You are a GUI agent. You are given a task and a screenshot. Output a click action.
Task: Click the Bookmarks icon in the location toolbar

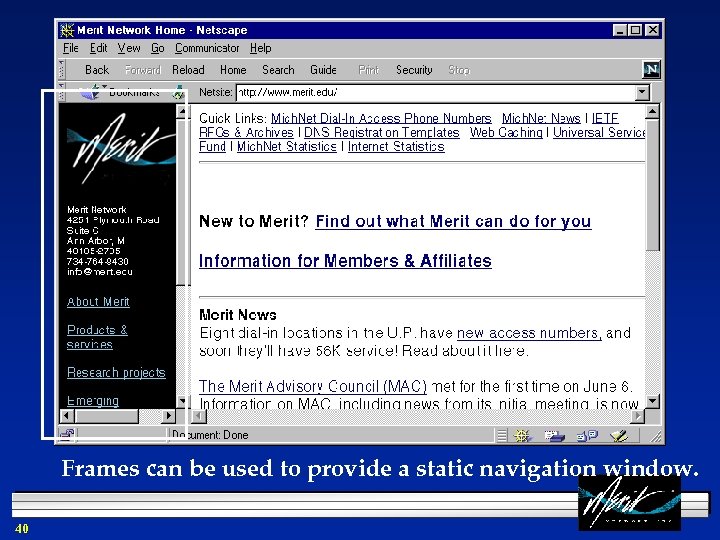(90, 92)
